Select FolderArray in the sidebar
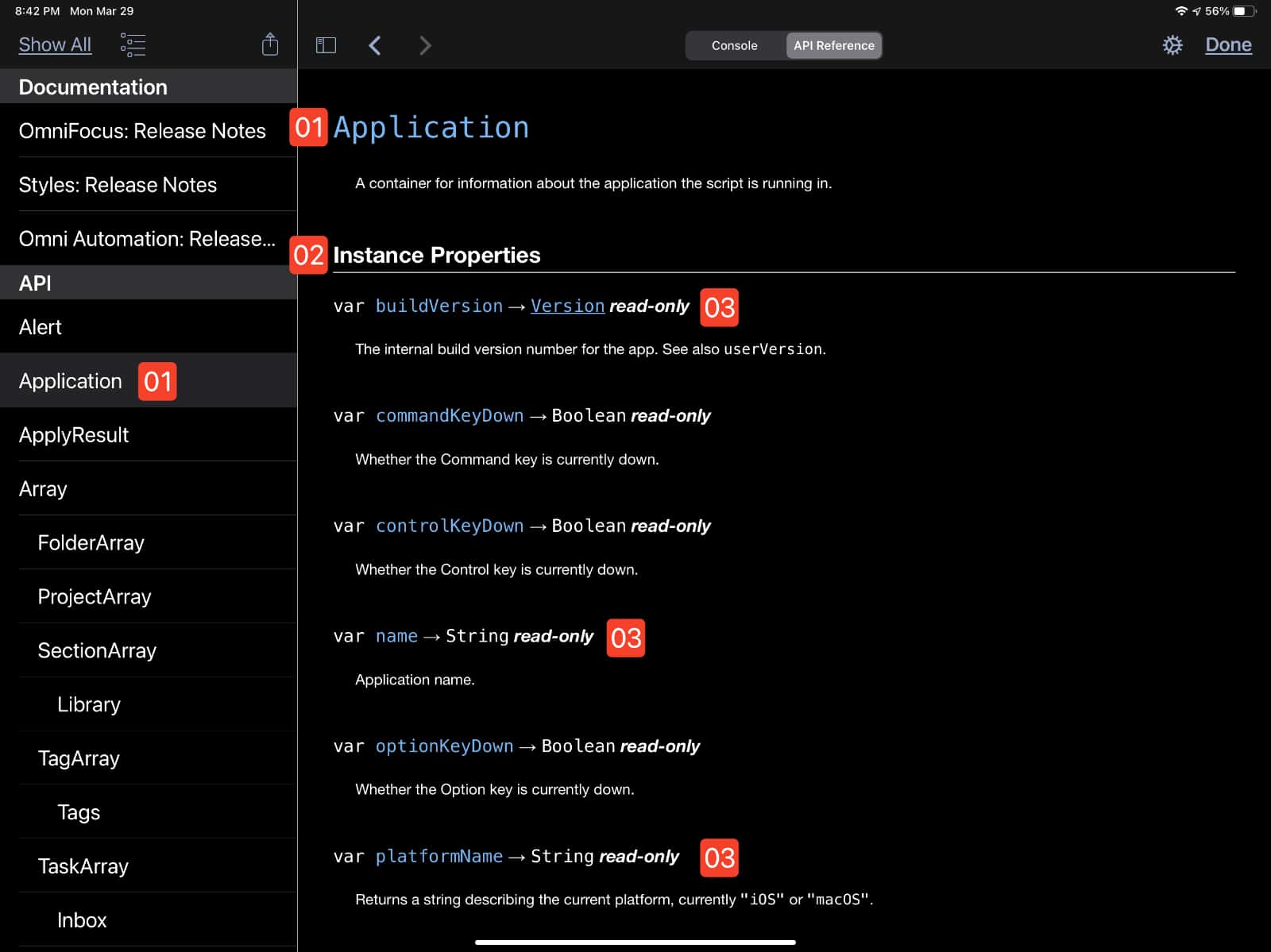 click(x=149, y=542)
